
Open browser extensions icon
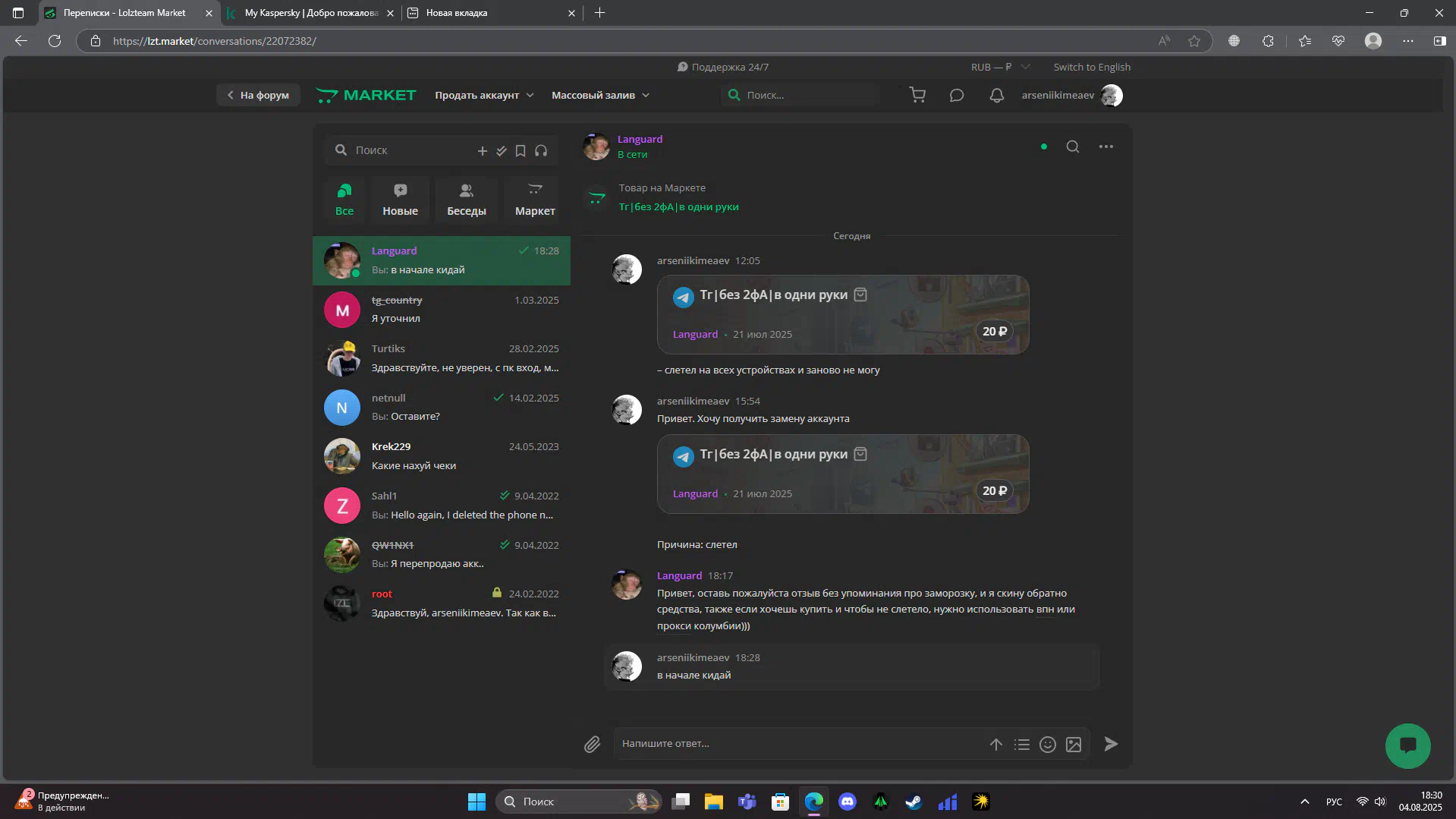point(1268,41)
